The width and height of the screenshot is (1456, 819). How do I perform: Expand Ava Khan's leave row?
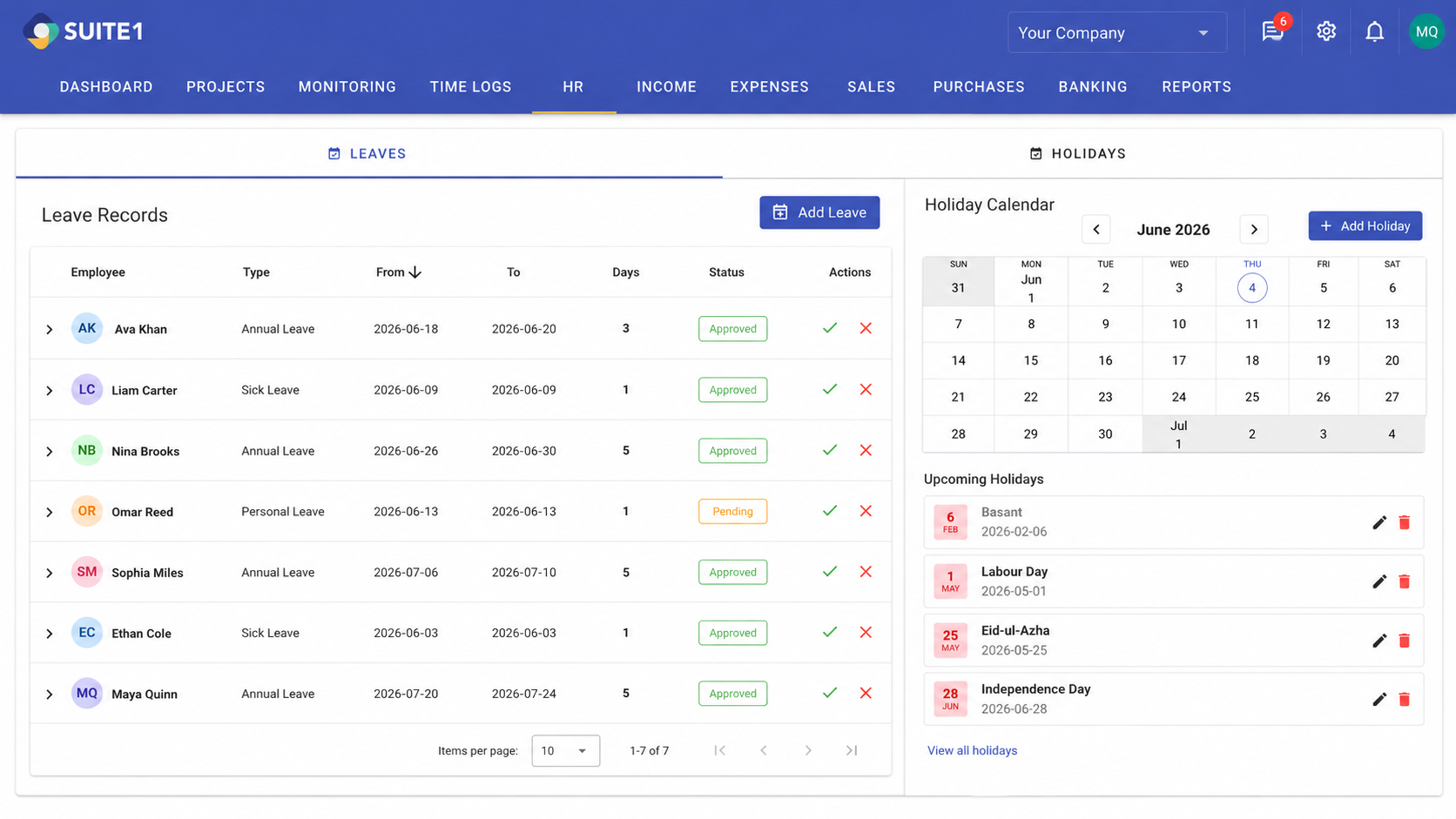(50, 329)
